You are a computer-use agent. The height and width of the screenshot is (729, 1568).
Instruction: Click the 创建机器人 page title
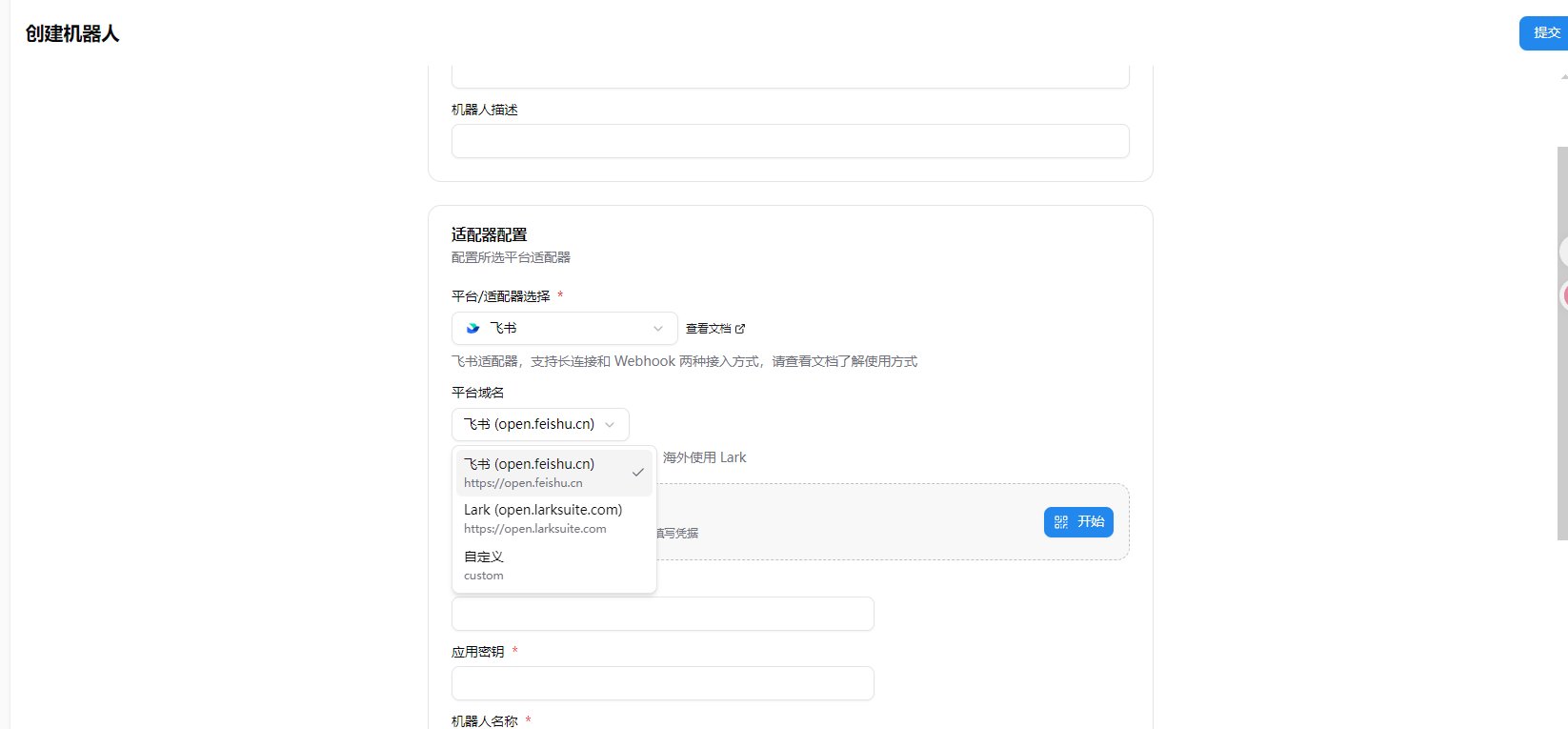click(72, 34)
